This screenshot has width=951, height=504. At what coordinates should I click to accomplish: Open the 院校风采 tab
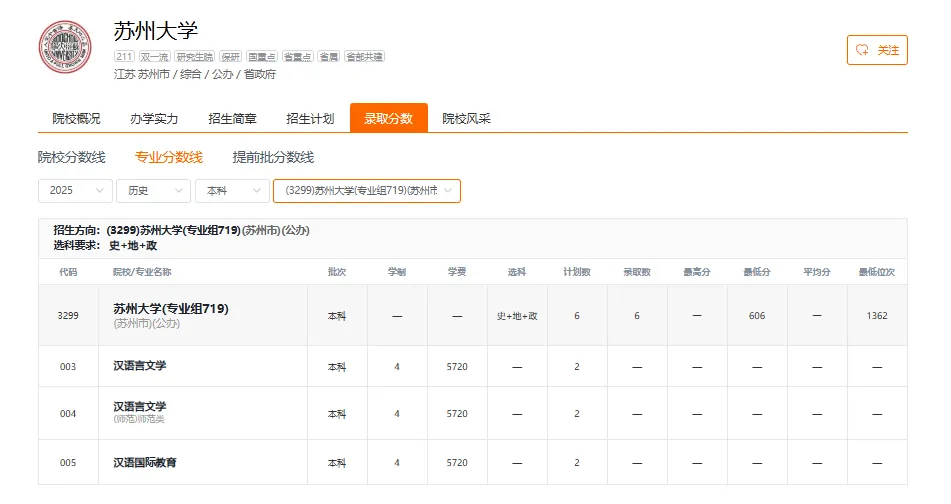pyautogui.click(x=466, y=118)
